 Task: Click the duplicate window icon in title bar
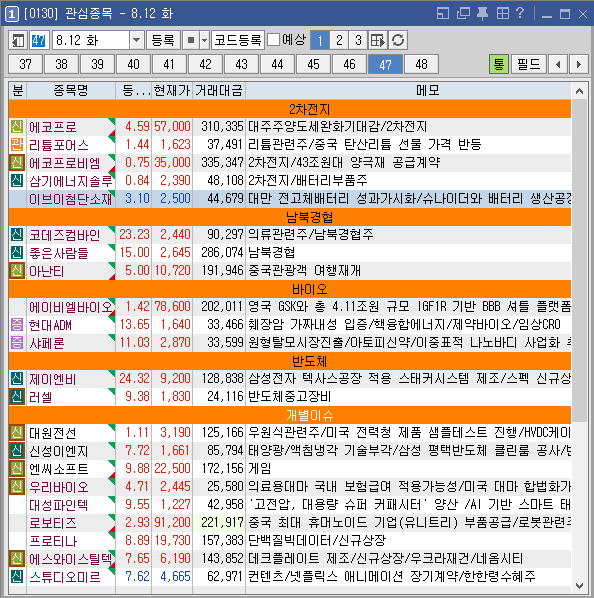(463, 14)
